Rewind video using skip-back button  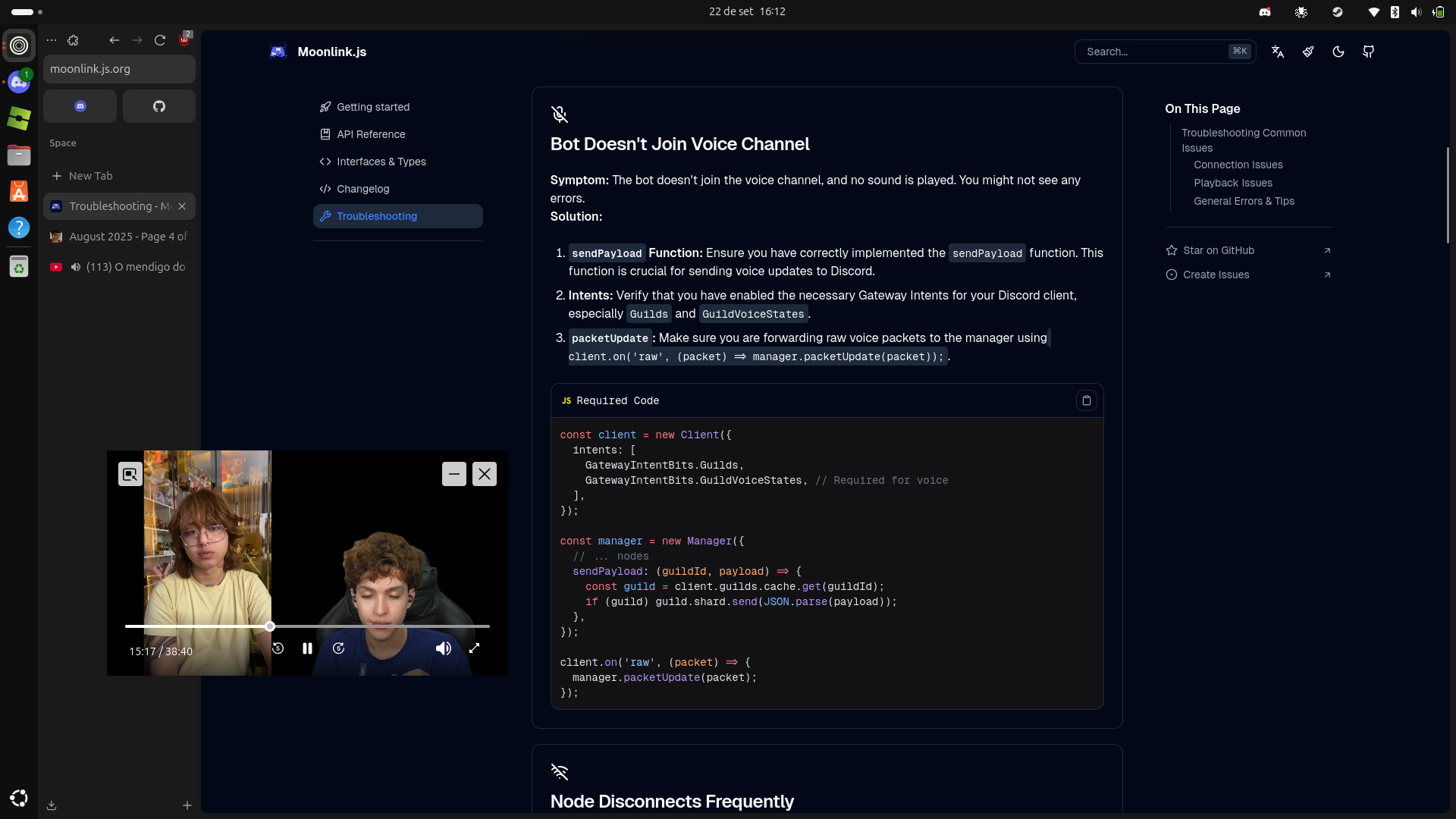point(278,648)
